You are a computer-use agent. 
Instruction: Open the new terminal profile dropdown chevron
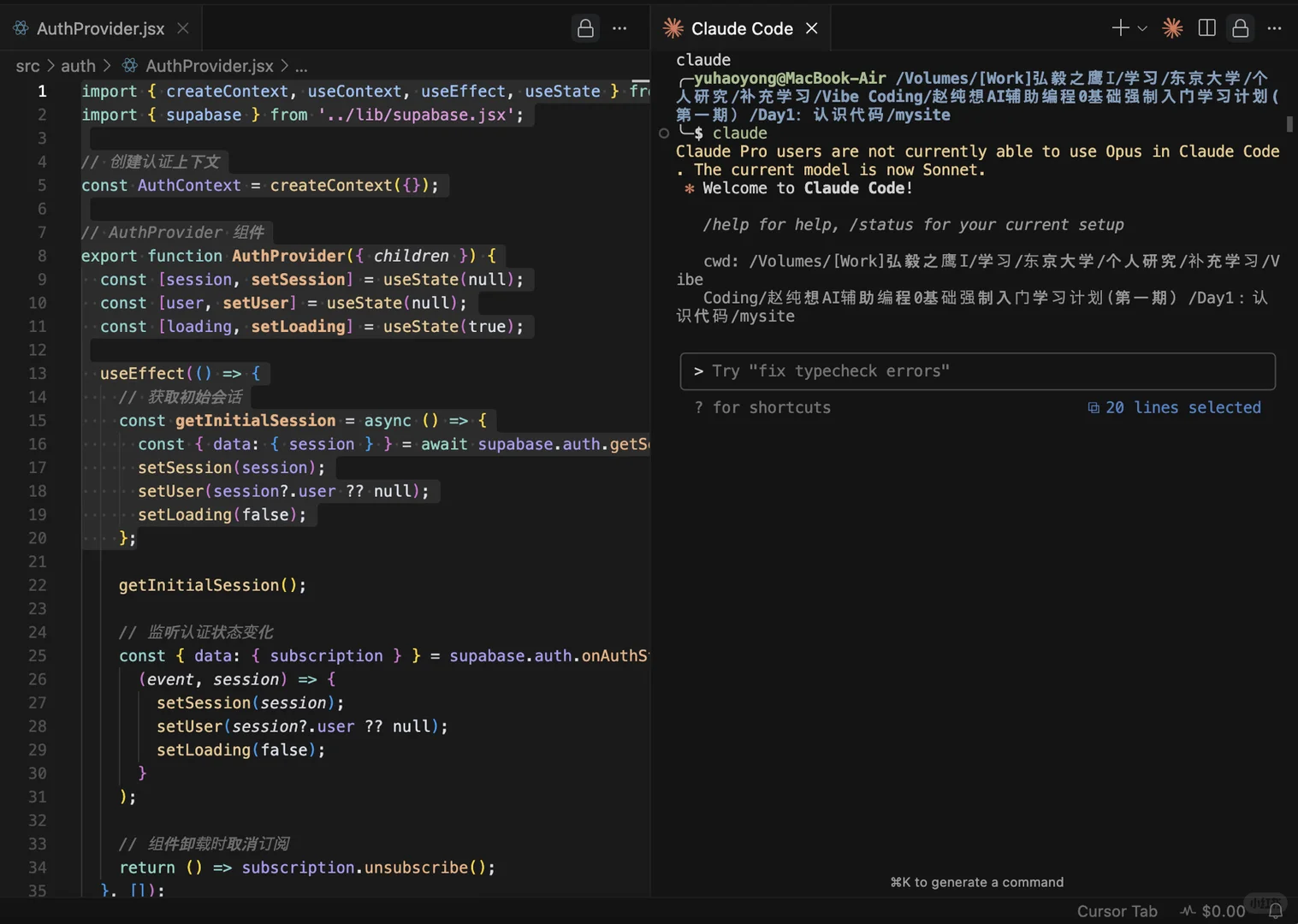coord(1142,28)
